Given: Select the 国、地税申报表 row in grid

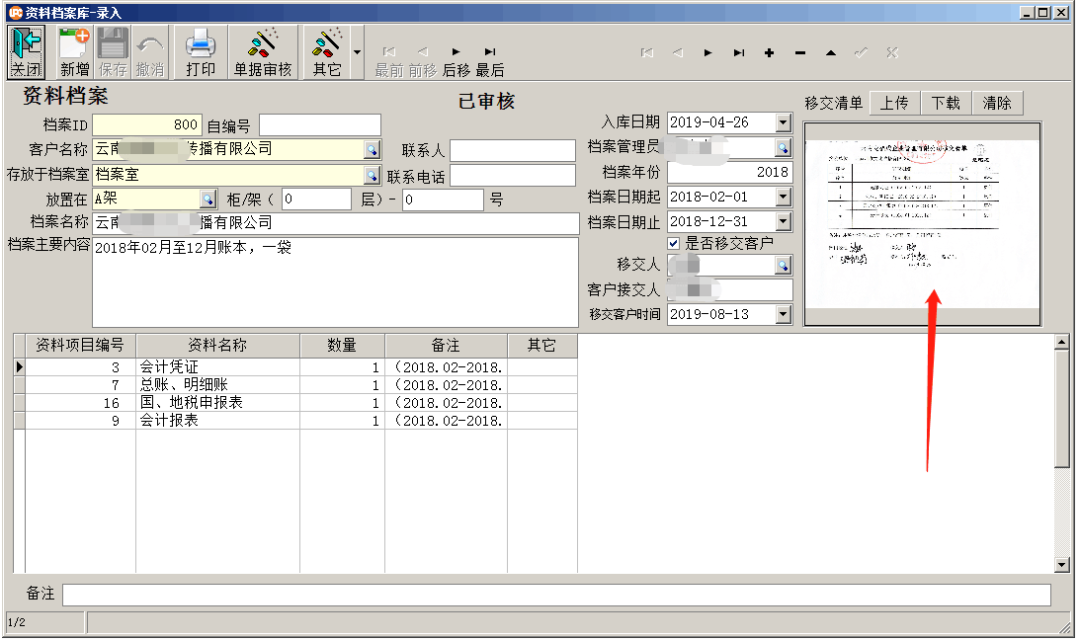Looking at the screenshot, I should [x=301, y=403].
